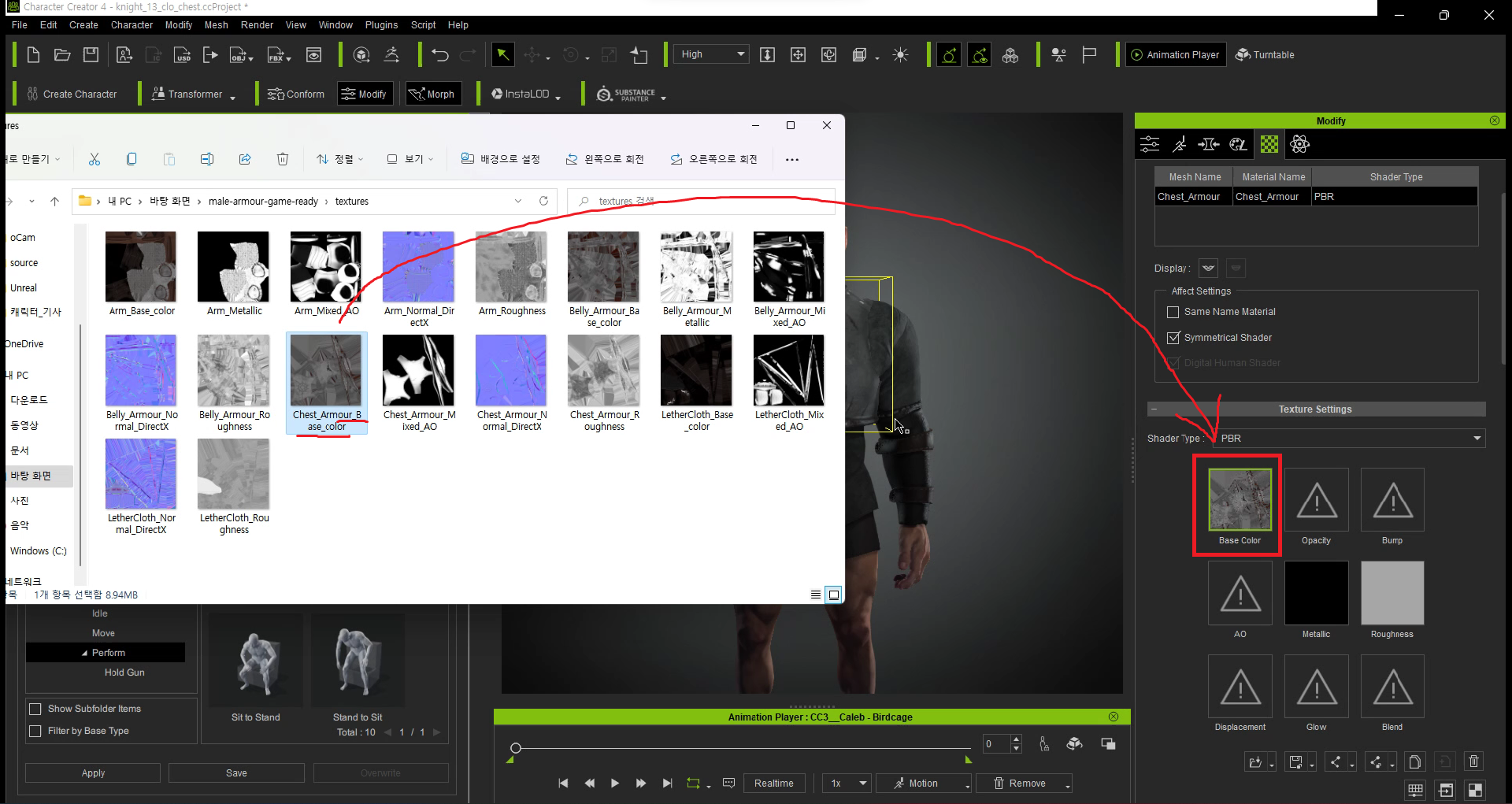Select Arm_Metallic file in Explorer

(234, 274)
